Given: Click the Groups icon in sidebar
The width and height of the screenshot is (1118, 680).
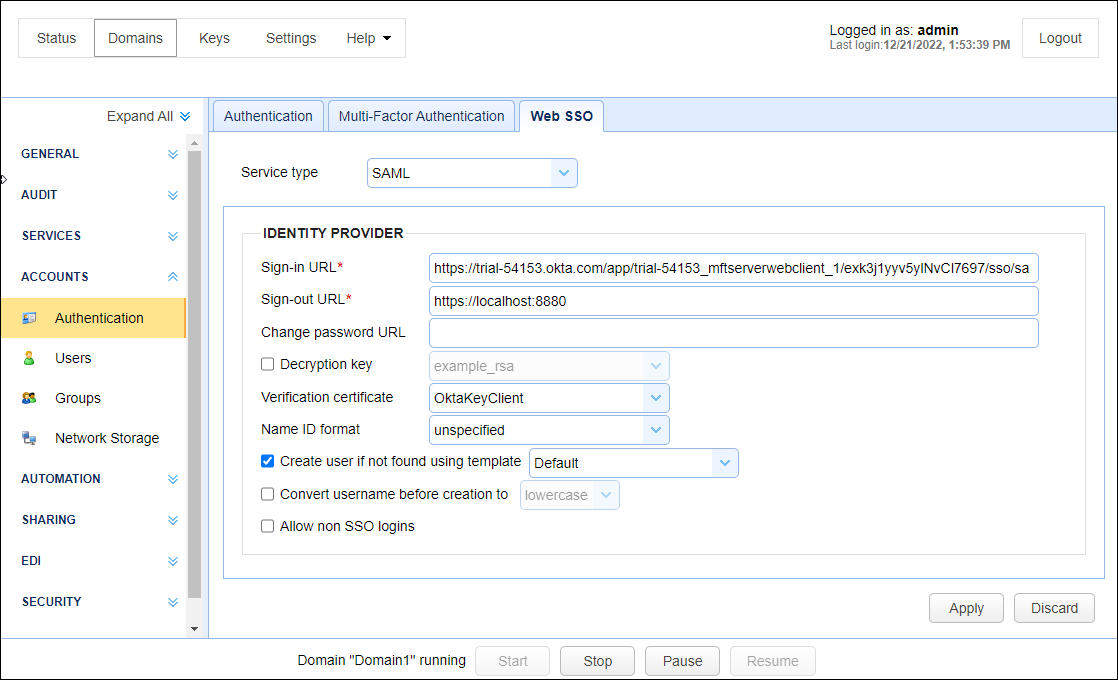Looking at the screenshot, I should pyautogui.click(x=29, y=398).
